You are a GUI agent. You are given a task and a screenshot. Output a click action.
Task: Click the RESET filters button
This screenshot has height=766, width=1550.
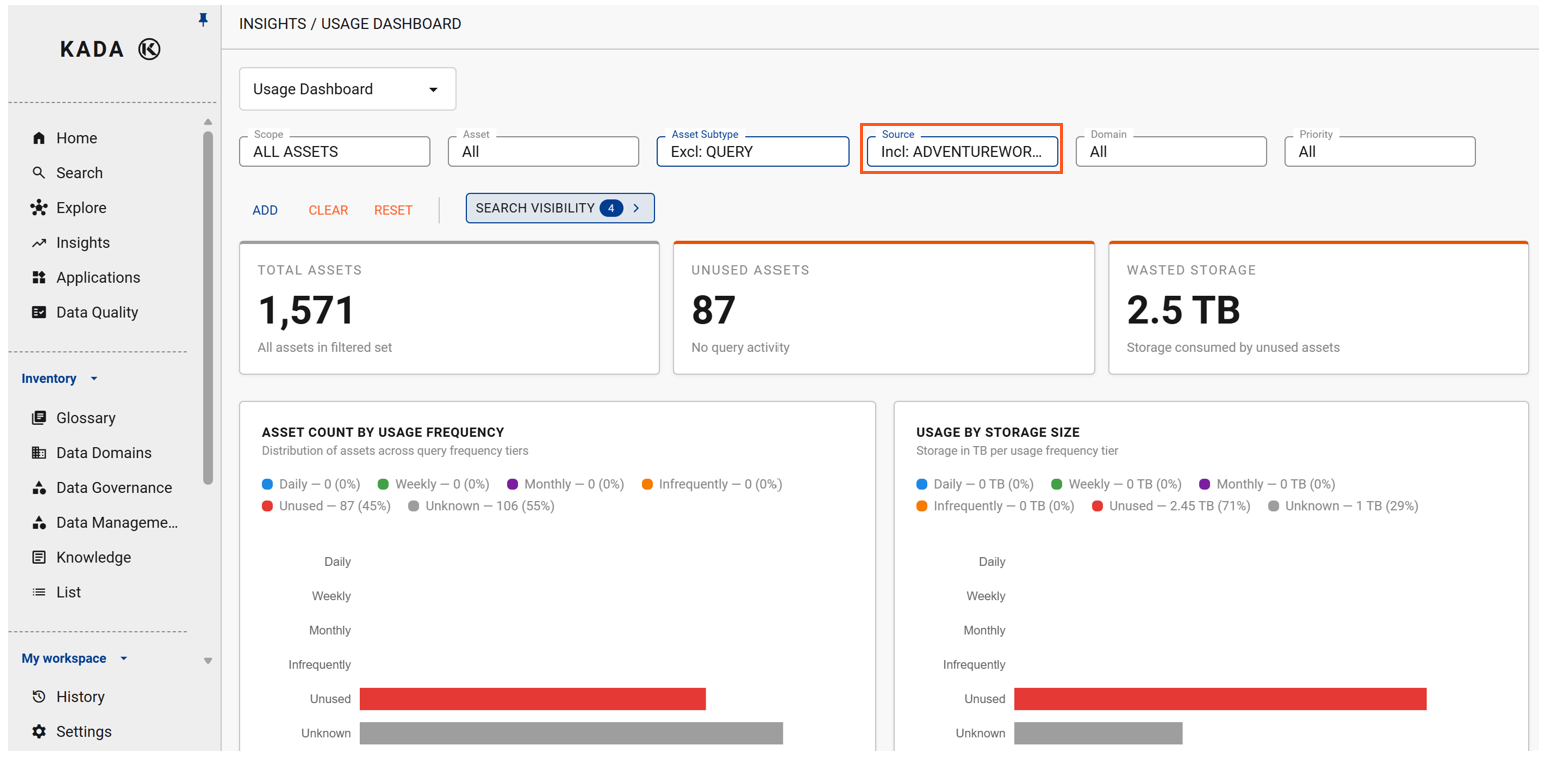(x=393, y=210)
